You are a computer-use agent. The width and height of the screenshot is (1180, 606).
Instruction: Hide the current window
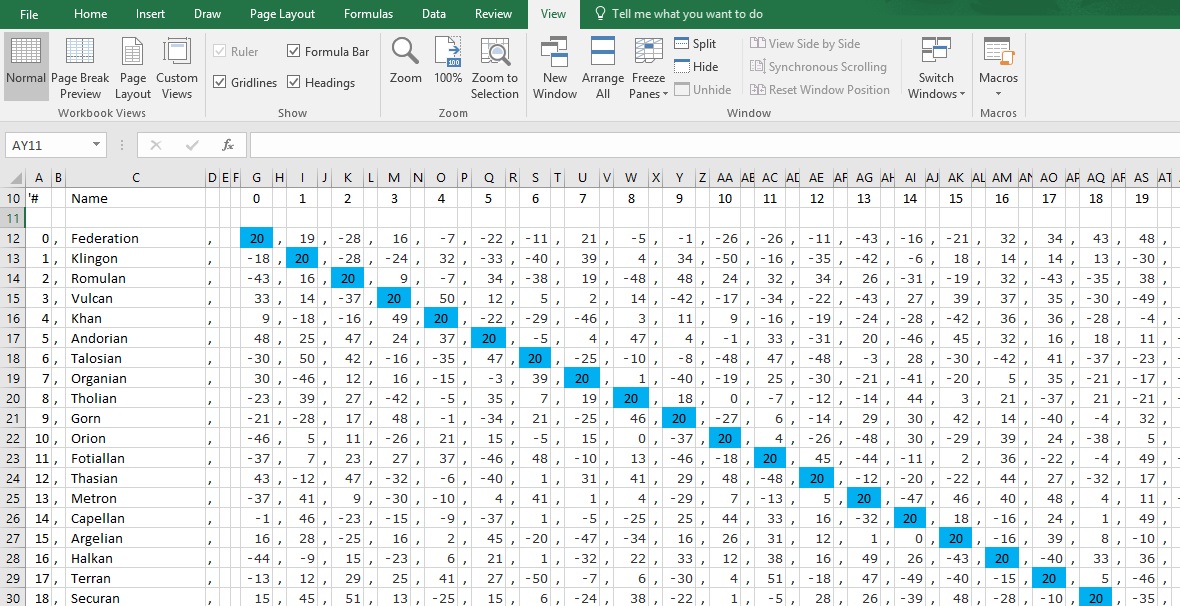[x=696, y=66]
